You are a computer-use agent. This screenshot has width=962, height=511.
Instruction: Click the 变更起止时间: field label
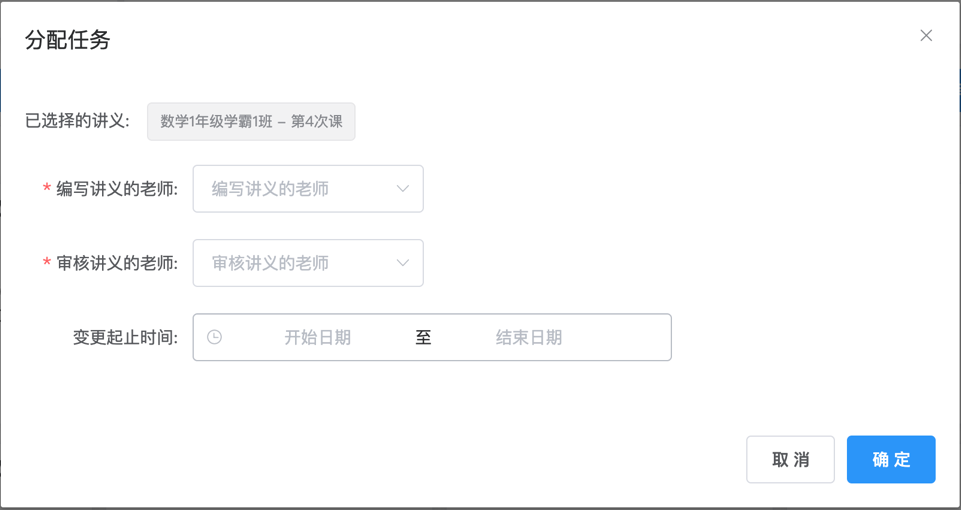[125, 337]
